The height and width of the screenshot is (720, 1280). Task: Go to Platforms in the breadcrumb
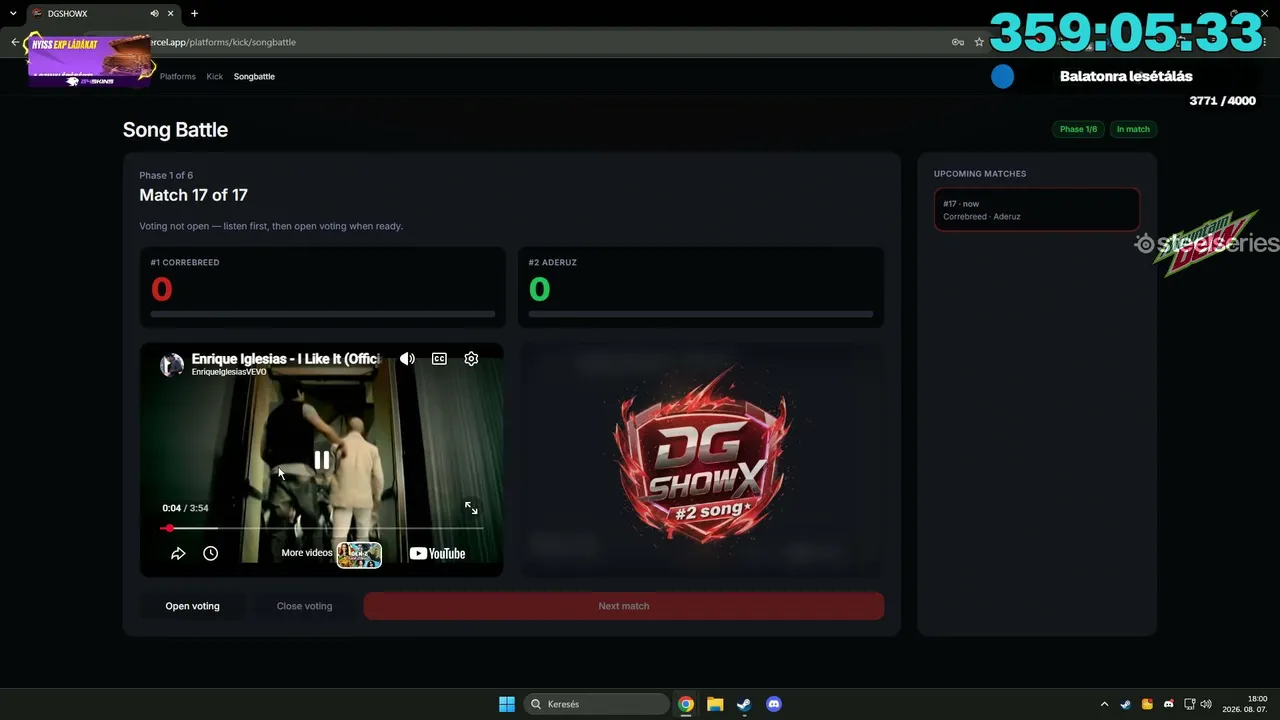coord(178,76)
